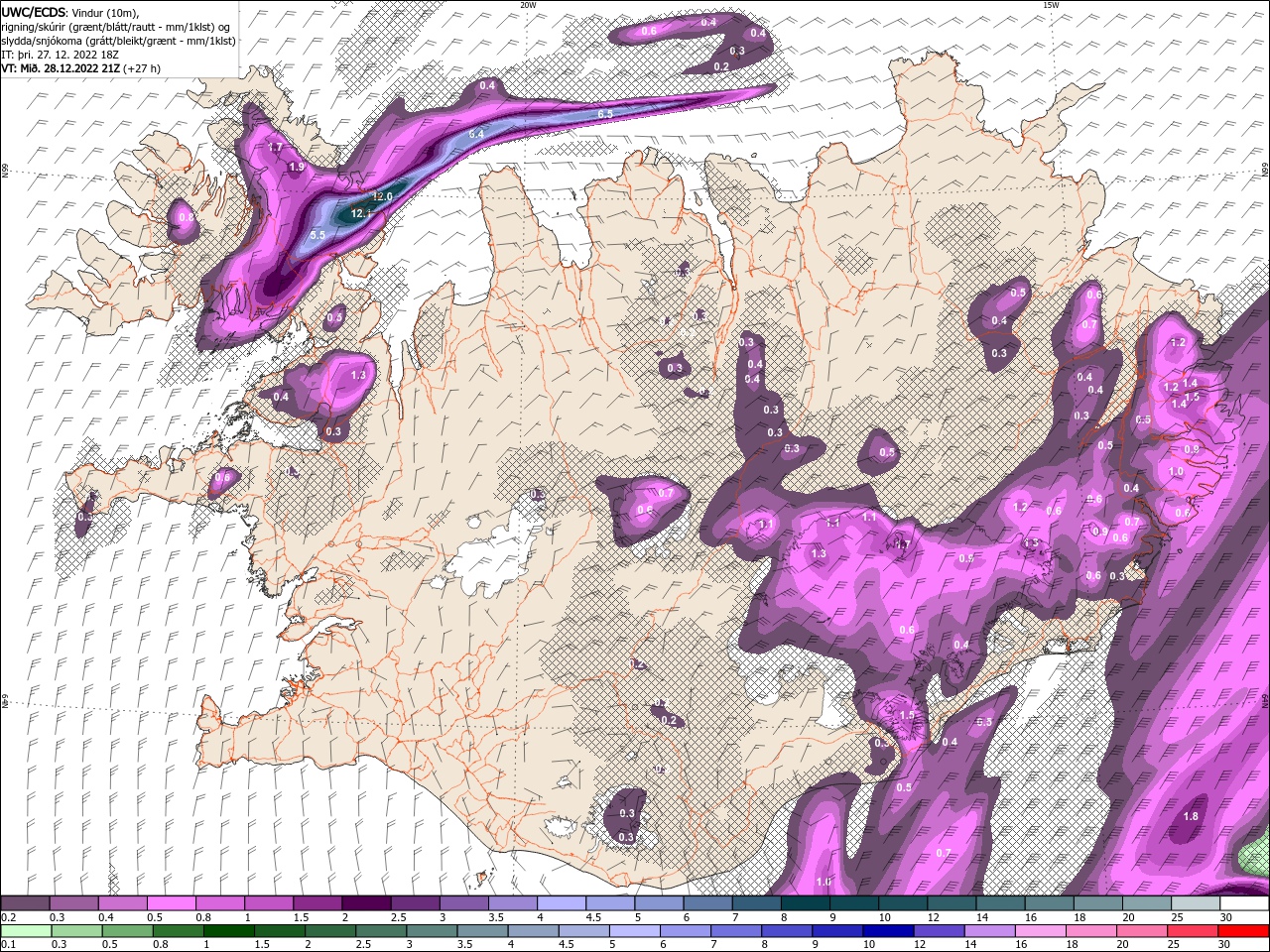
Task: Click the 6.5 precipitation value on the map
Action: pos(605,114)
